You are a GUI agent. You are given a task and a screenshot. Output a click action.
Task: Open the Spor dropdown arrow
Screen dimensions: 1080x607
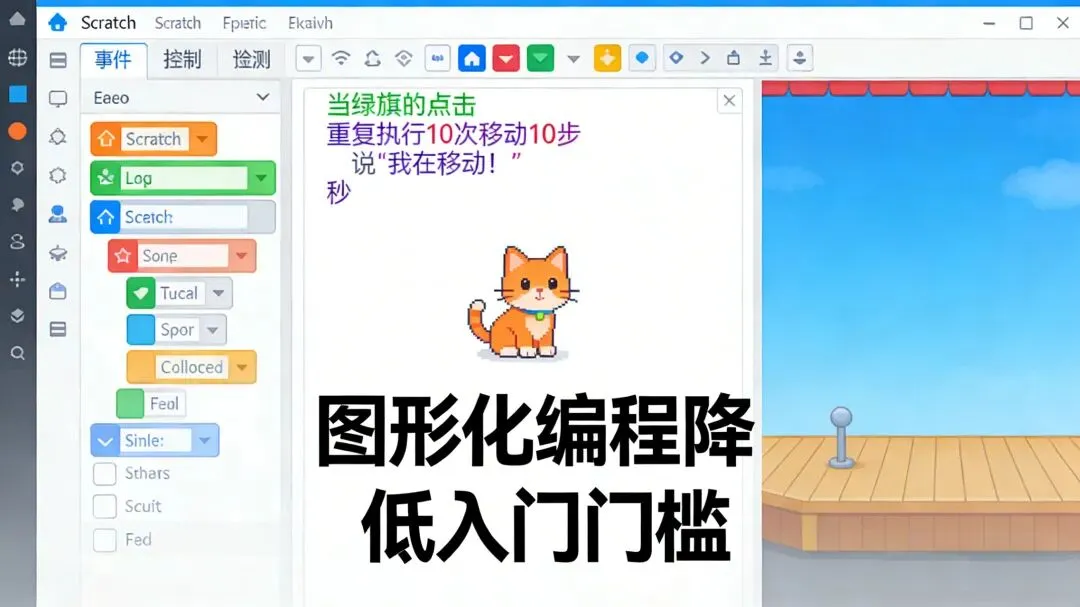(212, 330)
